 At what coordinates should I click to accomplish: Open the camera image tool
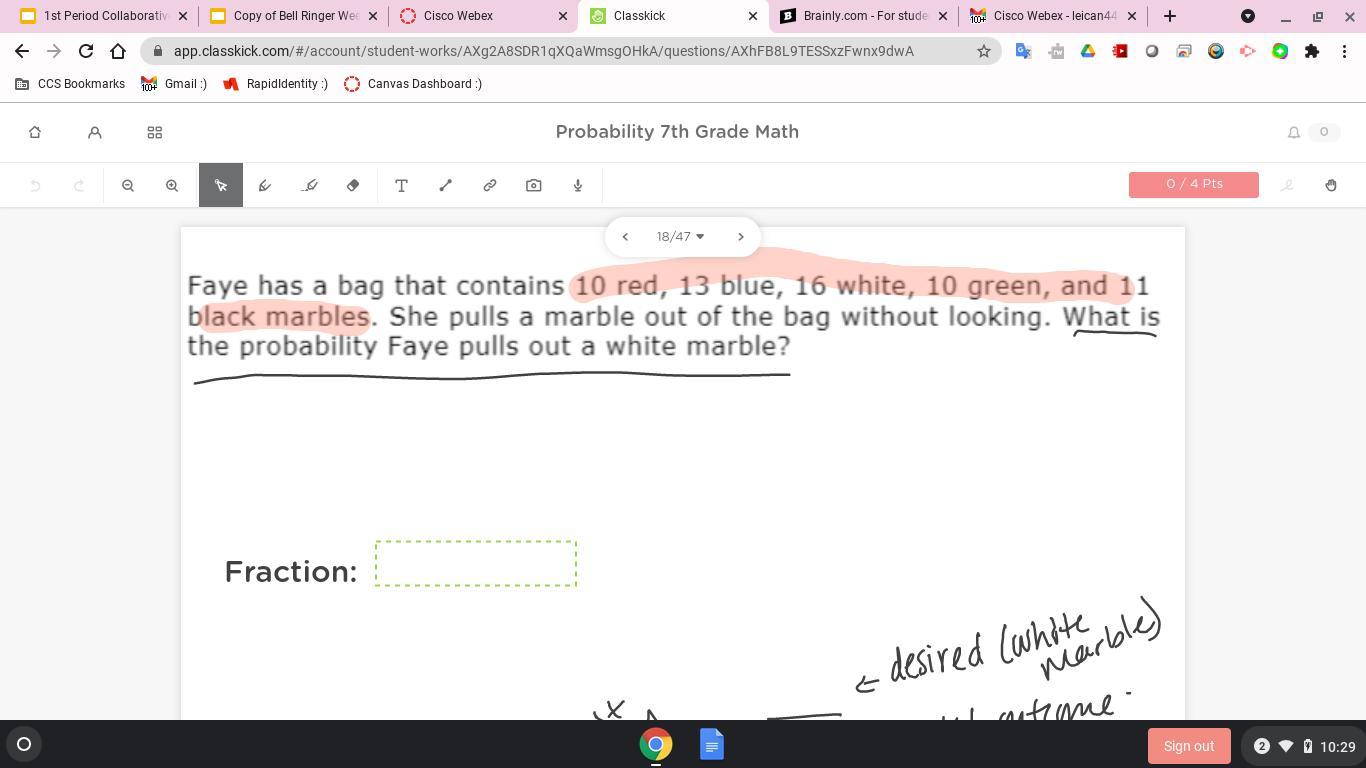coord(534,185)
